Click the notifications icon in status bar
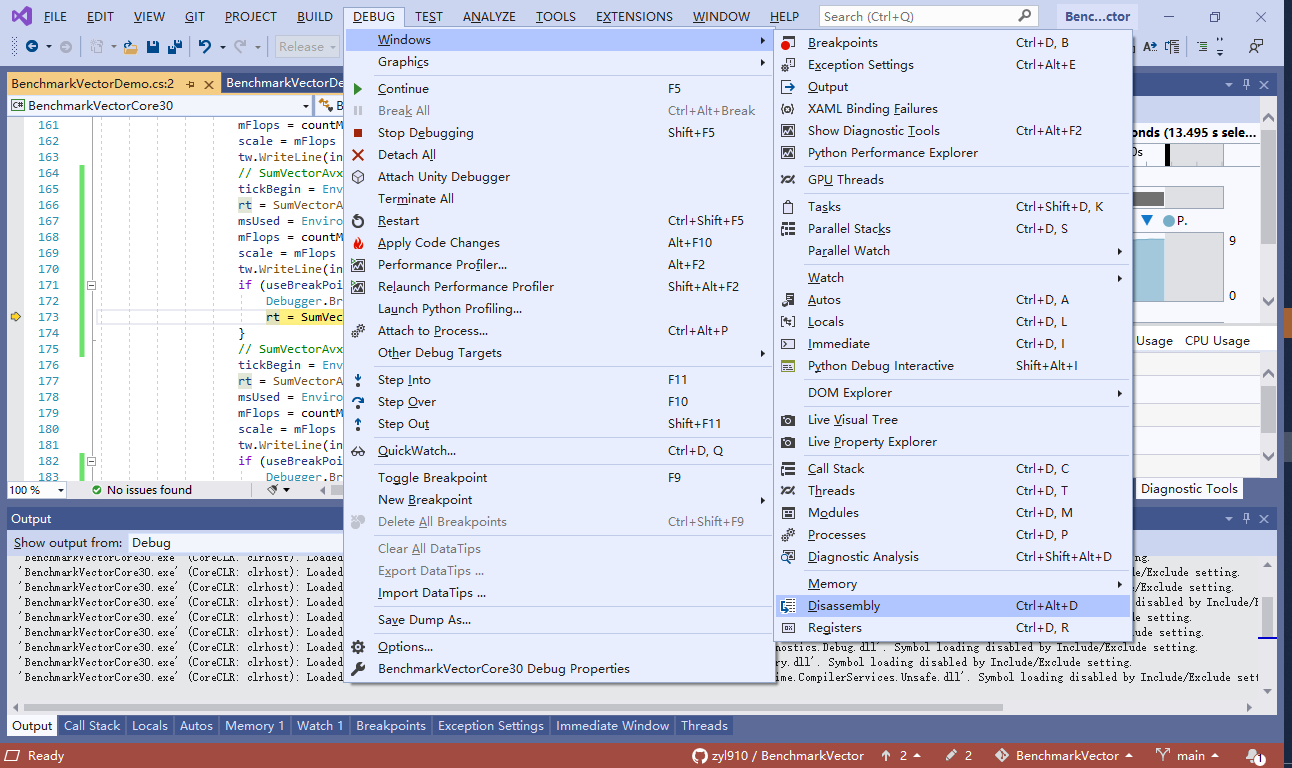The width and height of the screenshot is (1292, 768). (1254, 756)
